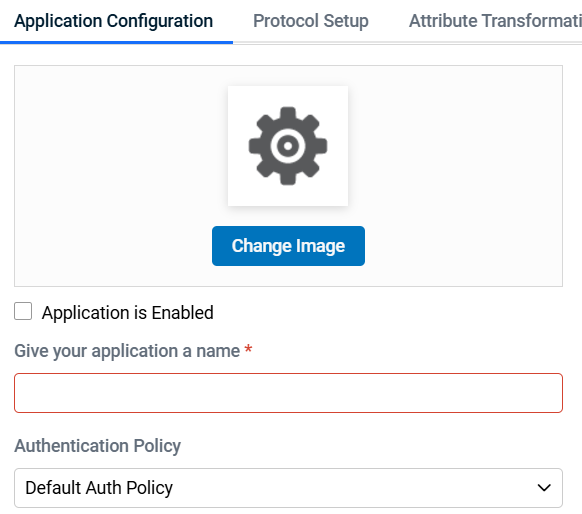582x514 pixels.
Task: Click the white center hub of the gear
Action: [288, 146]
